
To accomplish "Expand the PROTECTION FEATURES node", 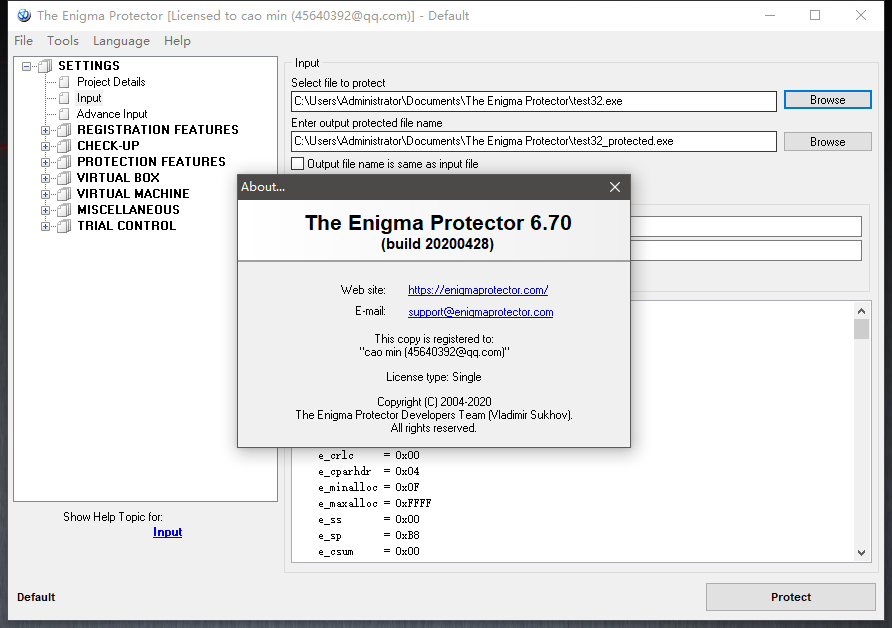I will coord(46,162).
